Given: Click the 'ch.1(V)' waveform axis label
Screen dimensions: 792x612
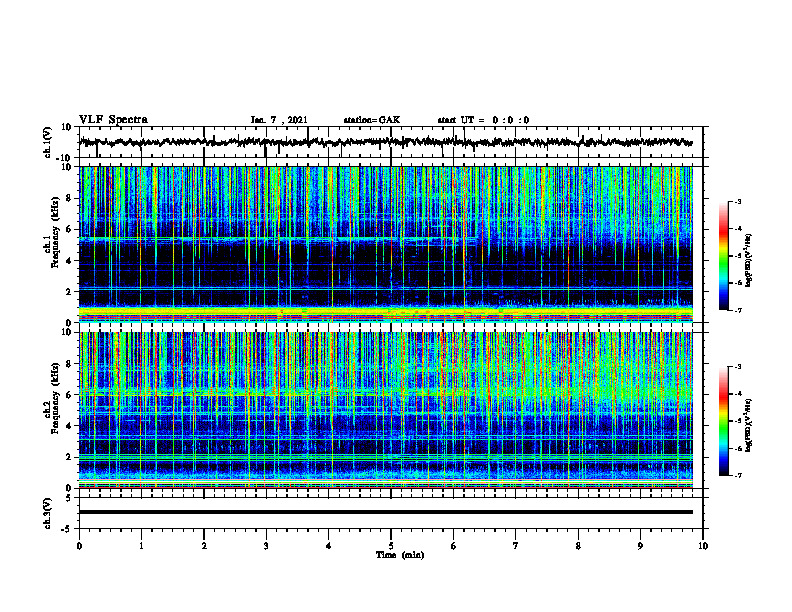Looking at the screenshot, I should pyautogui.click(x=47, y=142).
